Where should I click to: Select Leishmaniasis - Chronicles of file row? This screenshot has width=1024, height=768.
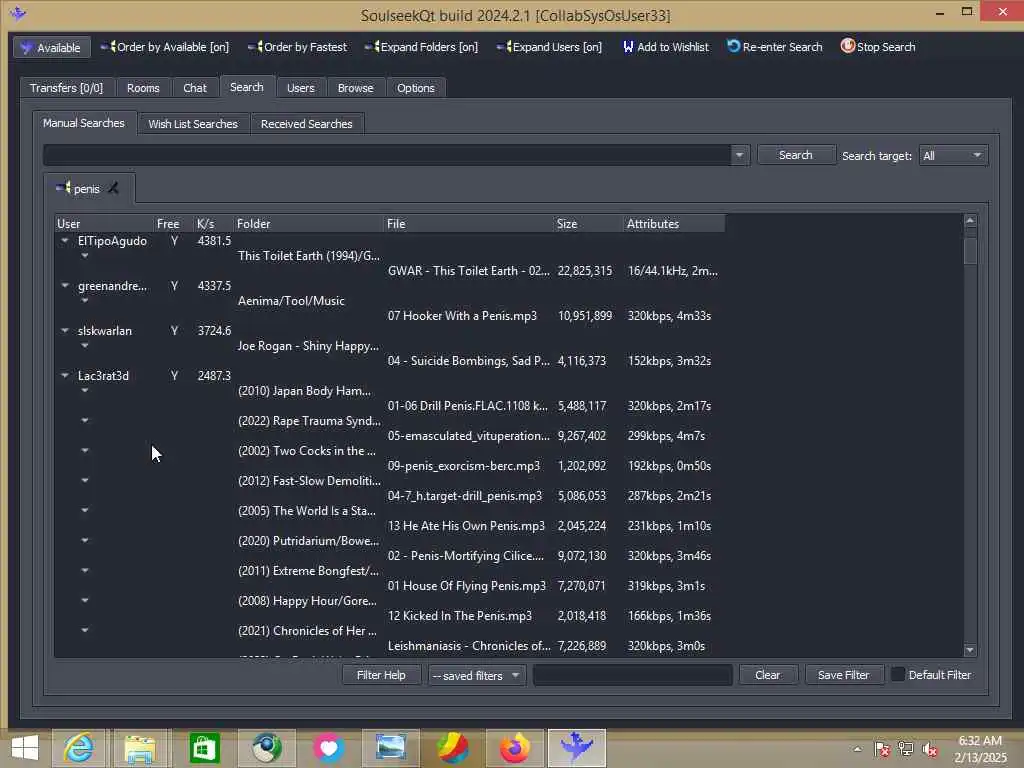click(469, 646)
